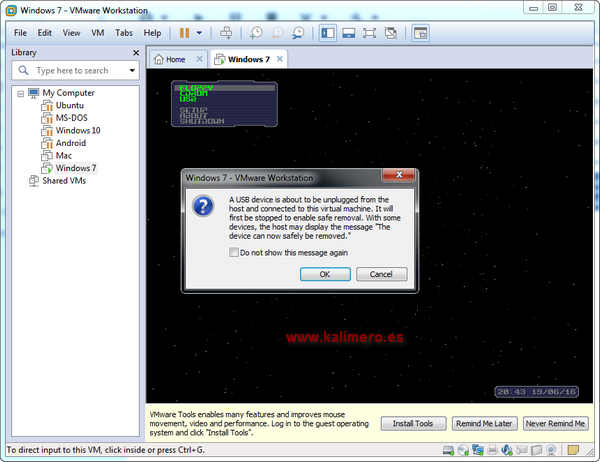
Task: Select Windows 10 in the library tree
Action: 78,131
